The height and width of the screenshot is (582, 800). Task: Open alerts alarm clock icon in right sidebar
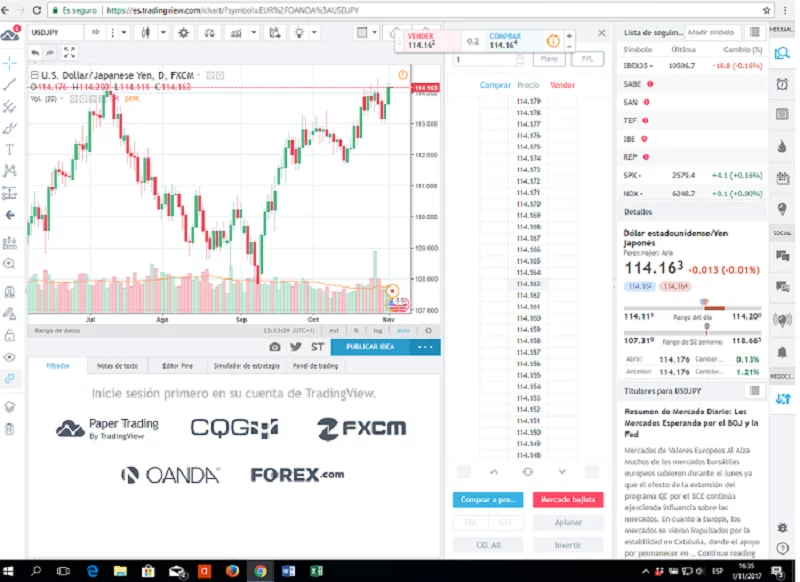tap(782, 84)
